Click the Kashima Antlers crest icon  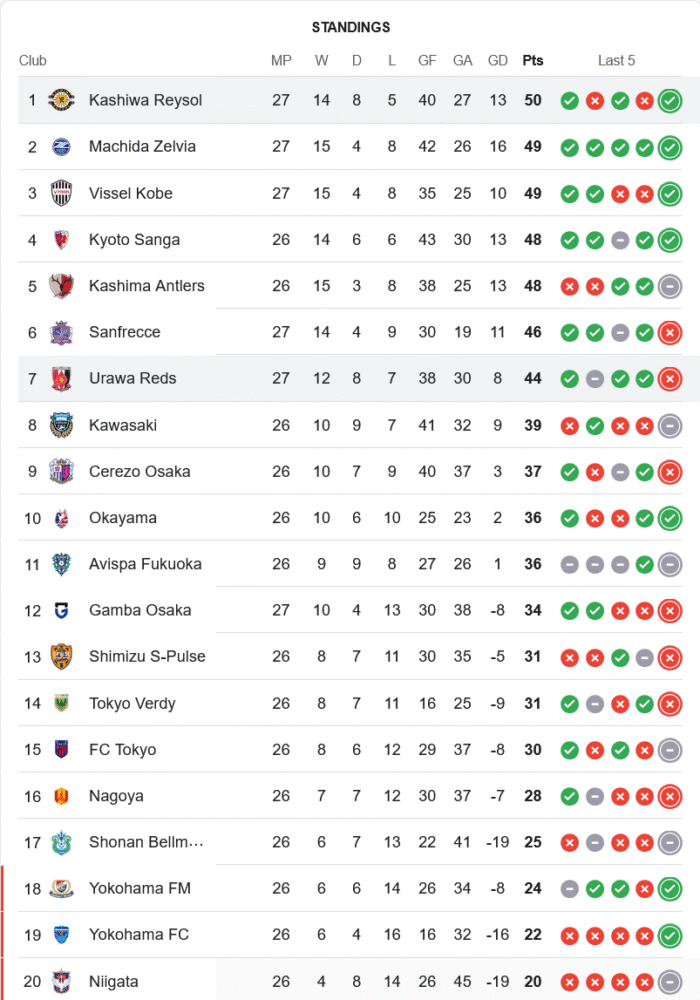click(62, 286)
